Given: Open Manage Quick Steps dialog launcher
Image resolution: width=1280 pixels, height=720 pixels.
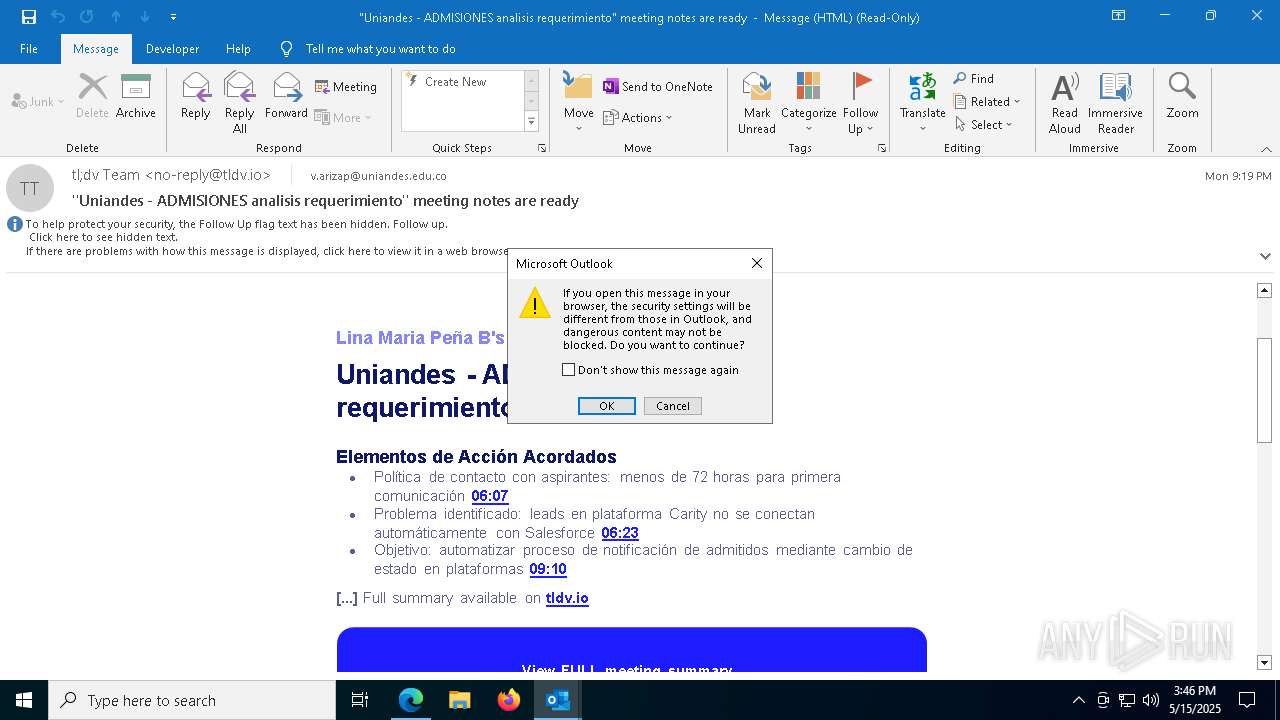Looking at the screenshot, I should tap(542, 148).
